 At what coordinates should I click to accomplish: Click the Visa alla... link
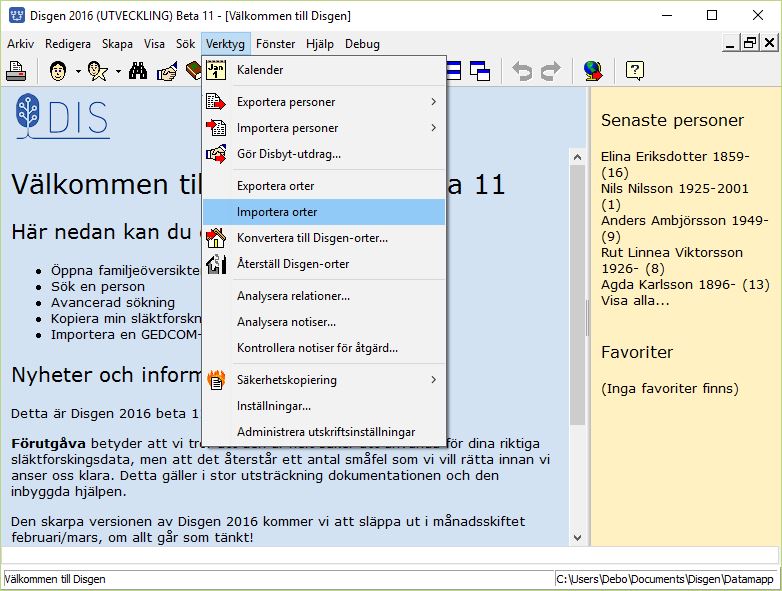[x=635, y=301]
